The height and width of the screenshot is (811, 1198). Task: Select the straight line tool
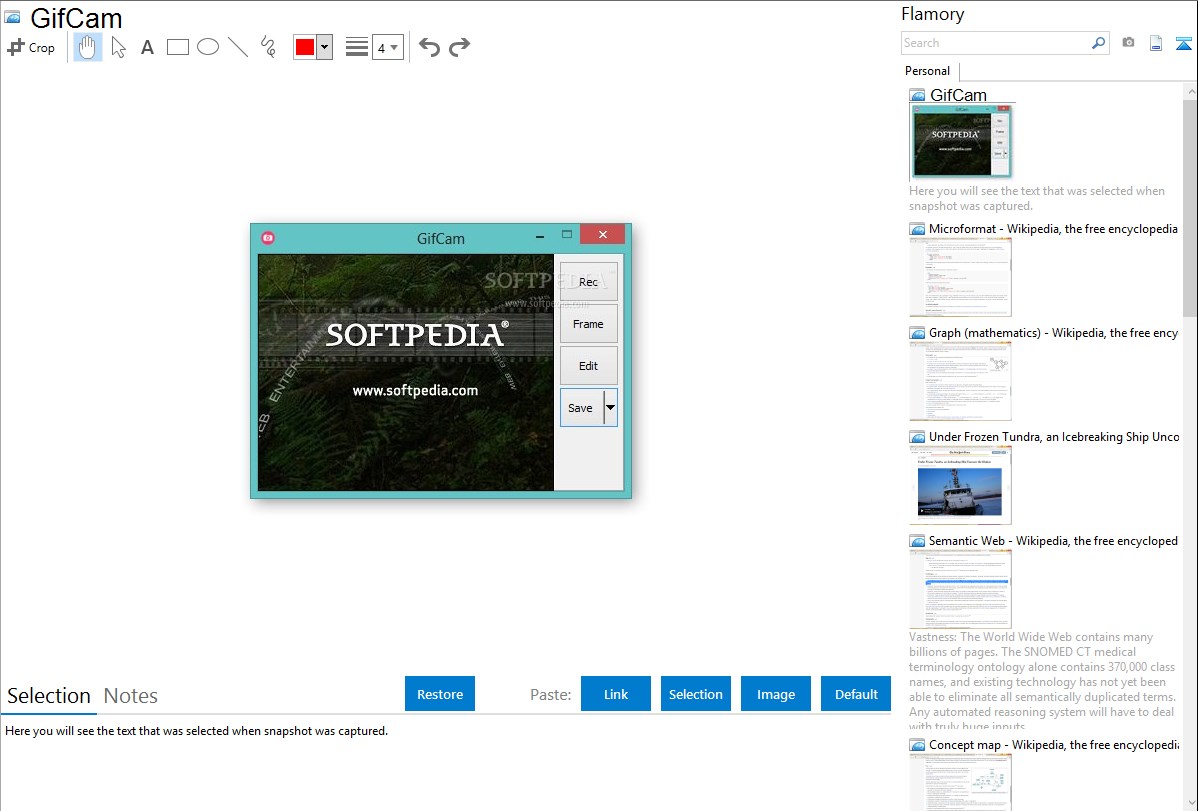click(238, 47)
